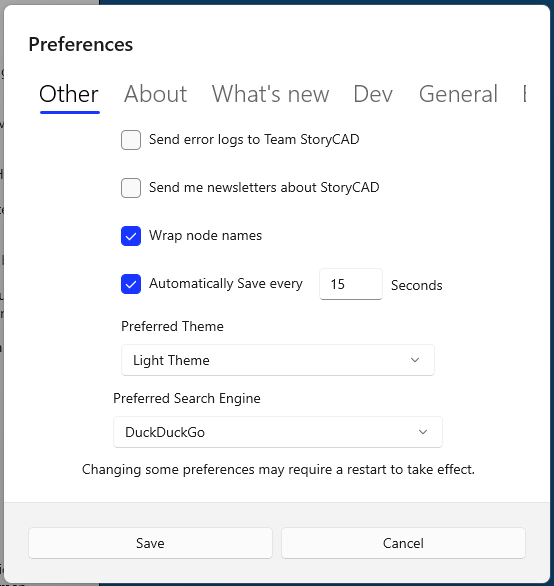The width and height of the screenshot is (554, 586).
Task: Click the DuckDuckGo dropdown chevron arrow
Action: (423, 432)
